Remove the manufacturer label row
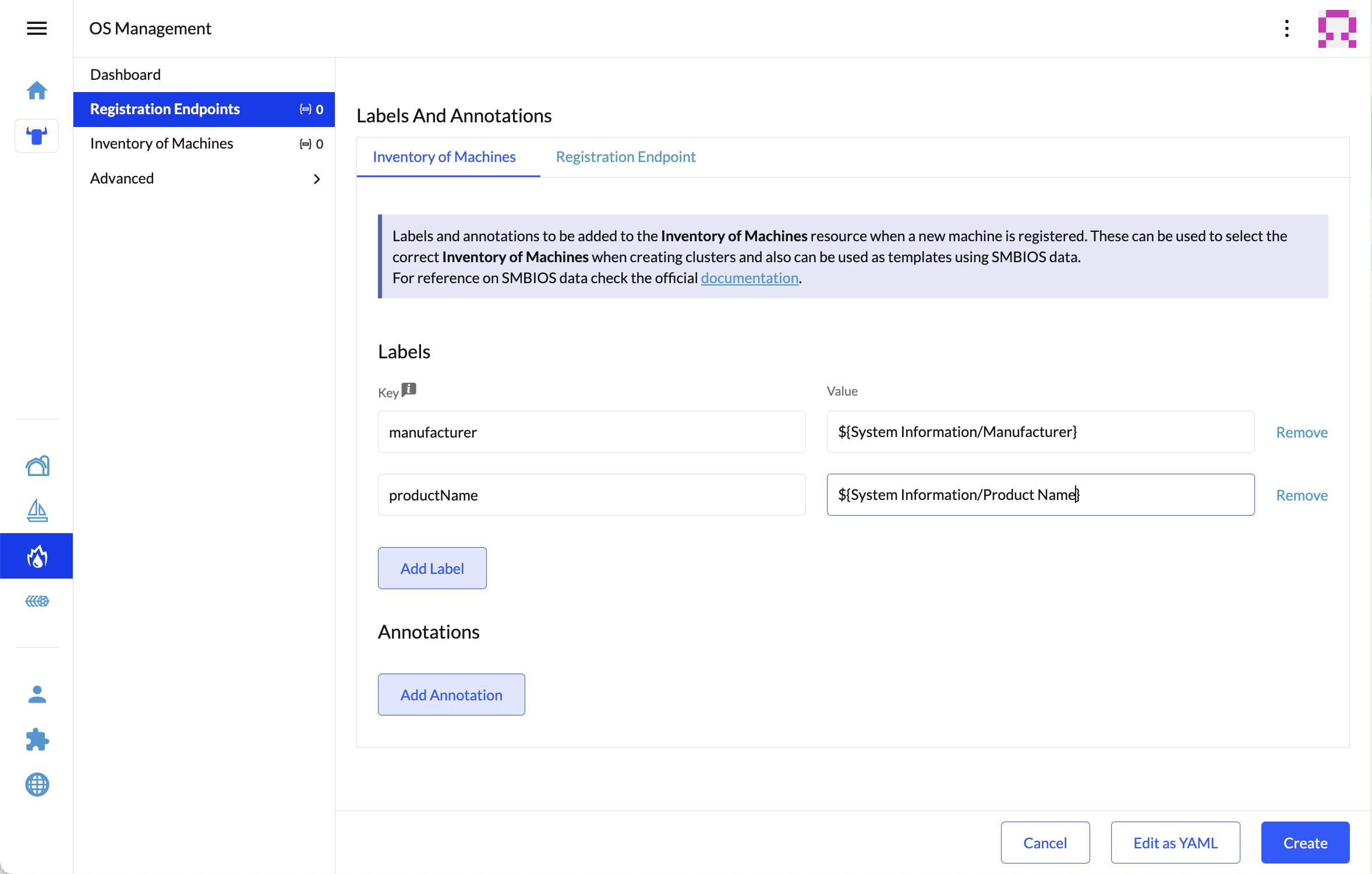This screenshot has height=874, width=1372. (1302, 432)
